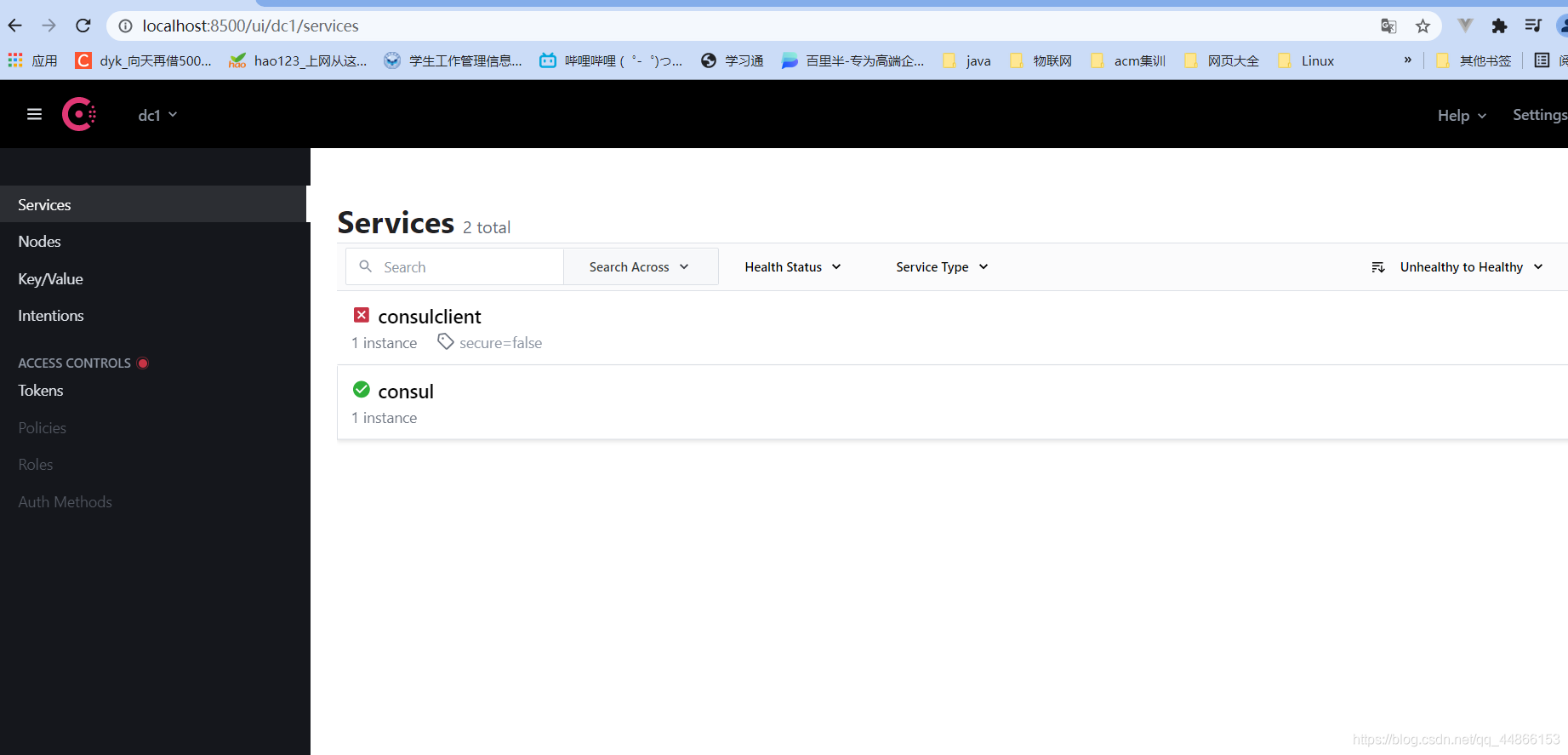1568x755 pixels.
Task: Click the sort order icon
Action: click(1378, 267)
